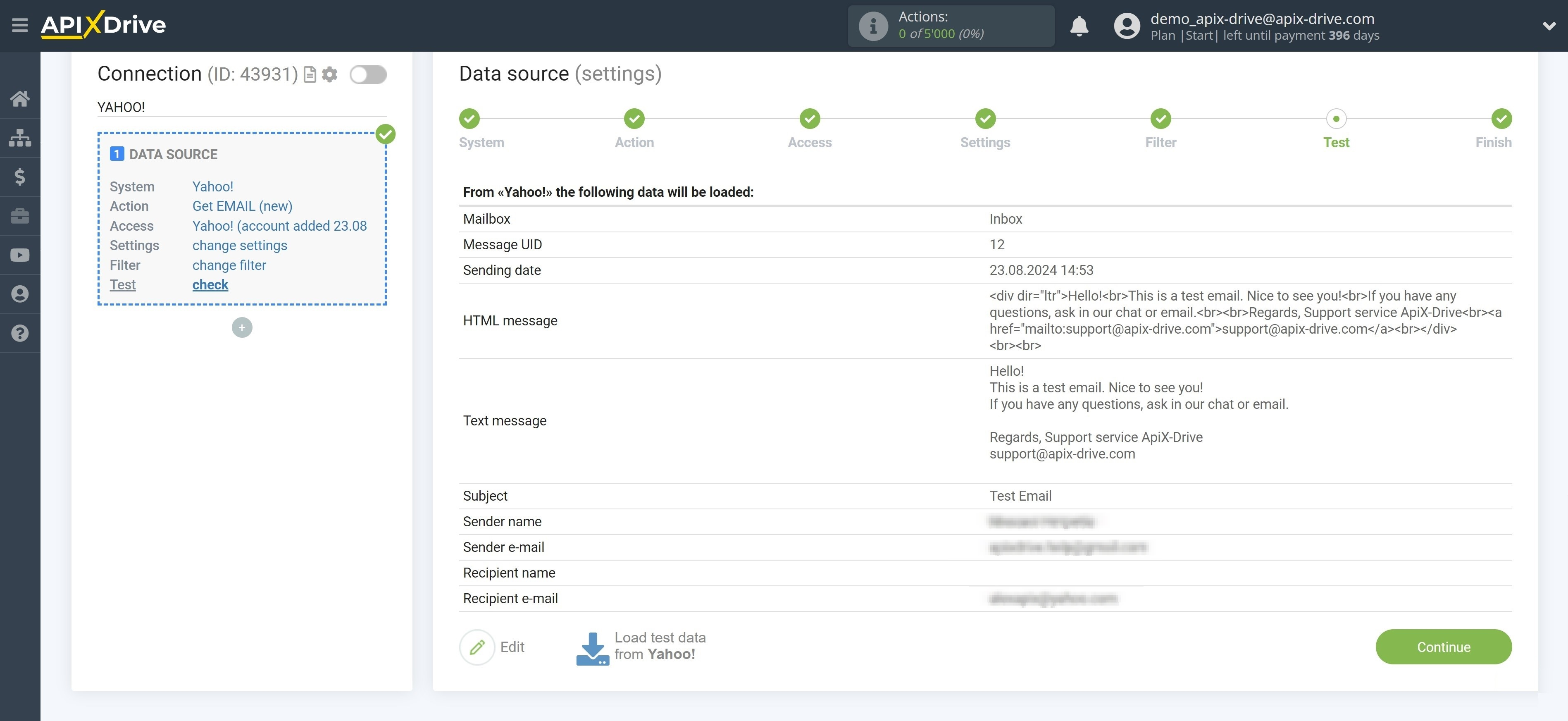Open the YouTube video sidebar icon

(x=19, y=255)
